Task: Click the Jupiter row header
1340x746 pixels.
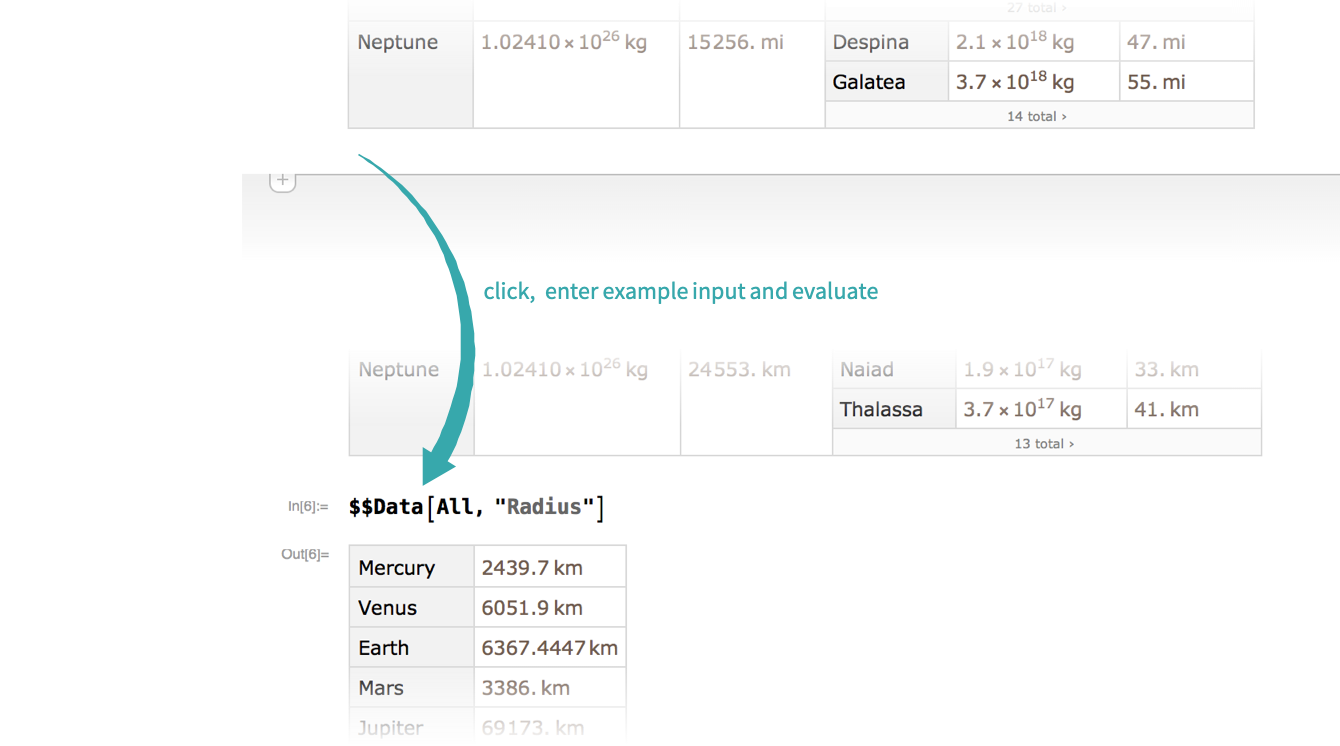Action: (x=391, y=727)
